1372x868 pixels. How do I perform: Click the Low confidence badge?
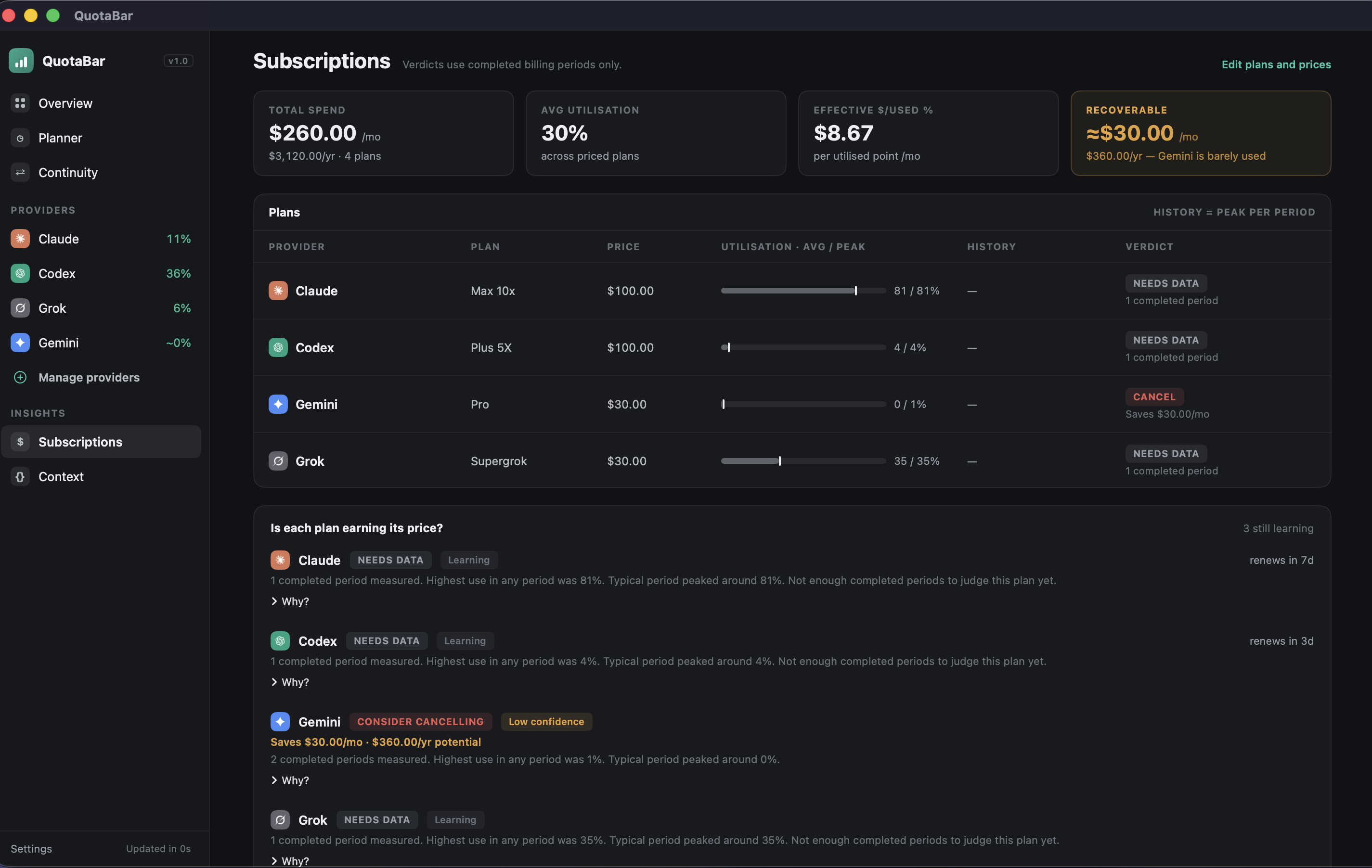pyautogui.click(x=546, y=722)
